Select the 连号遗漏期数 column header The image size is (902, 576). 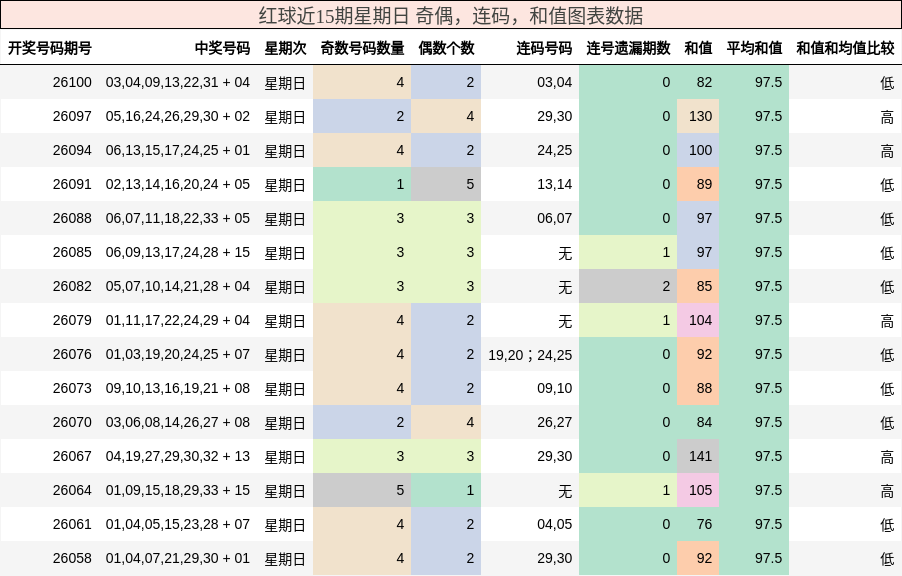[629, 48]
